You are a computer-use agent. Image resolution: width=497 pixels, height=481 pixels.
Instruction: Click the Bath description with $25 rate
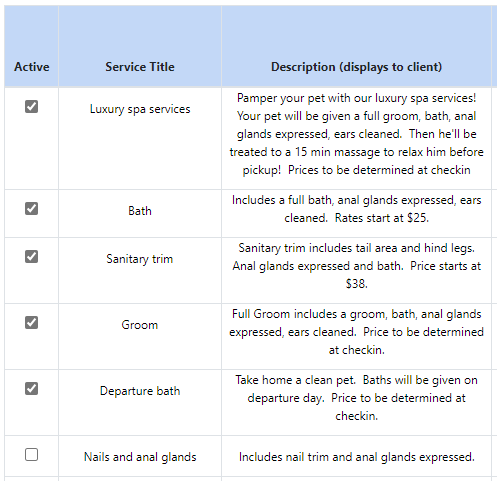356,209
